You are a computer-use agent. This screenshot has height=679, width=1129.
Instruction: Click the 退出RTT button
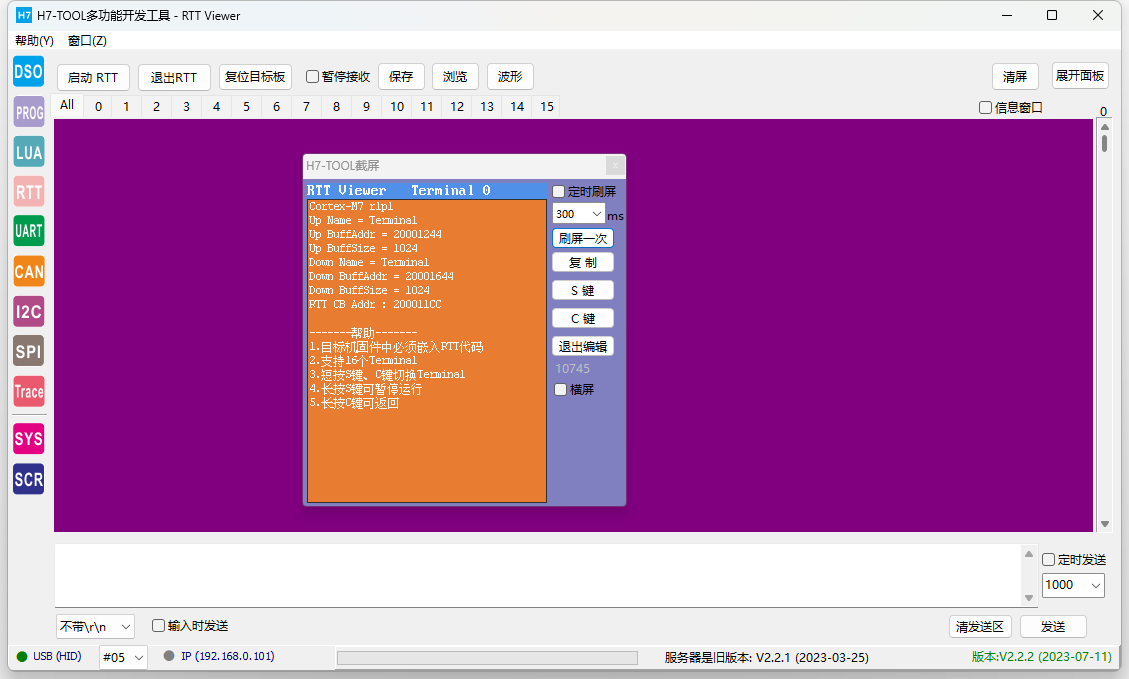[x=174, y=77]
